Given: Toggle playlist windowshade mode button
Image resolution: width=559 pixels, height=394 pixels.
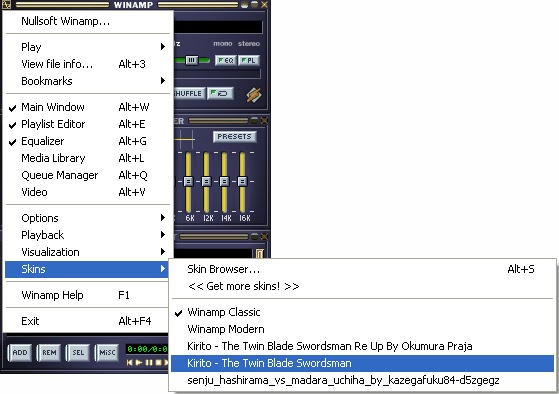Looking at the screenshot, I should (255, 236).
